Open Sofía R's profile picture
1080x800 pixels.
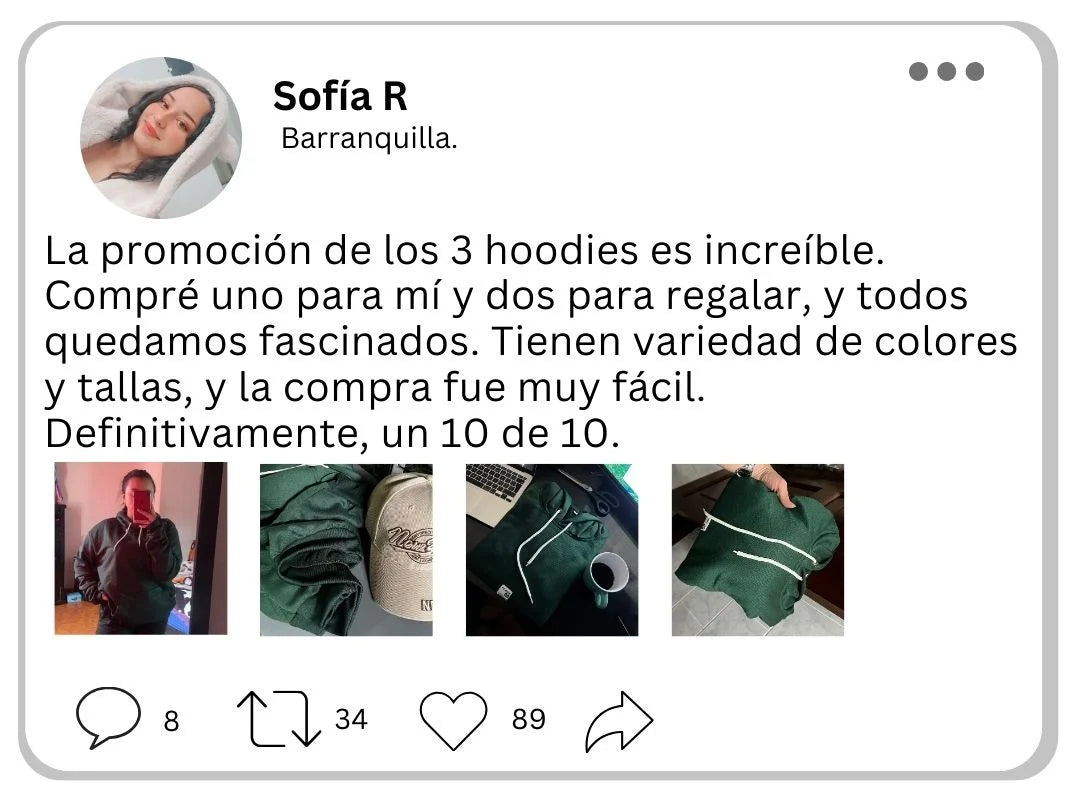coord(161,138)
